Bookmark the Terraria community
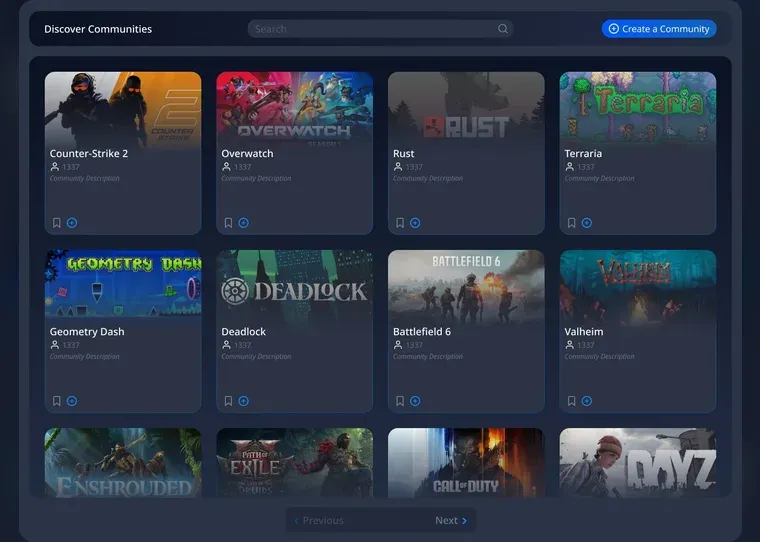The image size is (760, 542). point(571,223)
